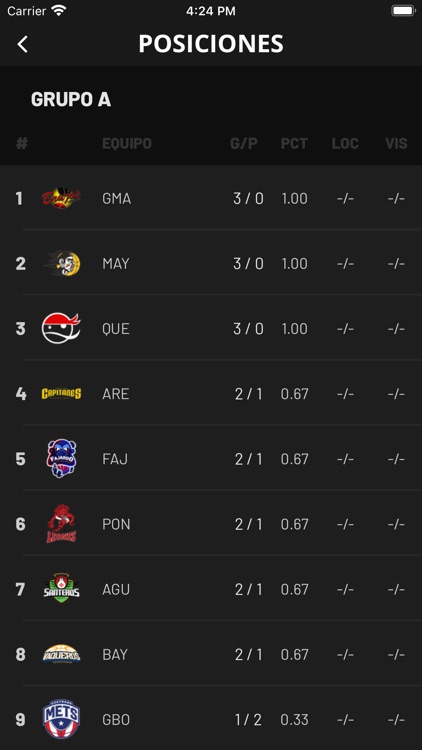Viewport: 422px width, 750px height.
Task: Click the VIS column header
Action: (397, 143)
